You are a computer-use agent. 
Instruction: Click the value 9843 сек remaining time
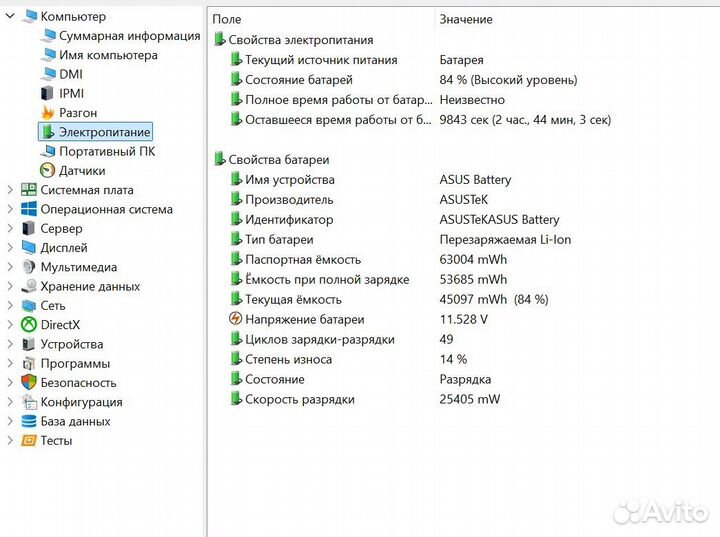[x=525, y=120]
